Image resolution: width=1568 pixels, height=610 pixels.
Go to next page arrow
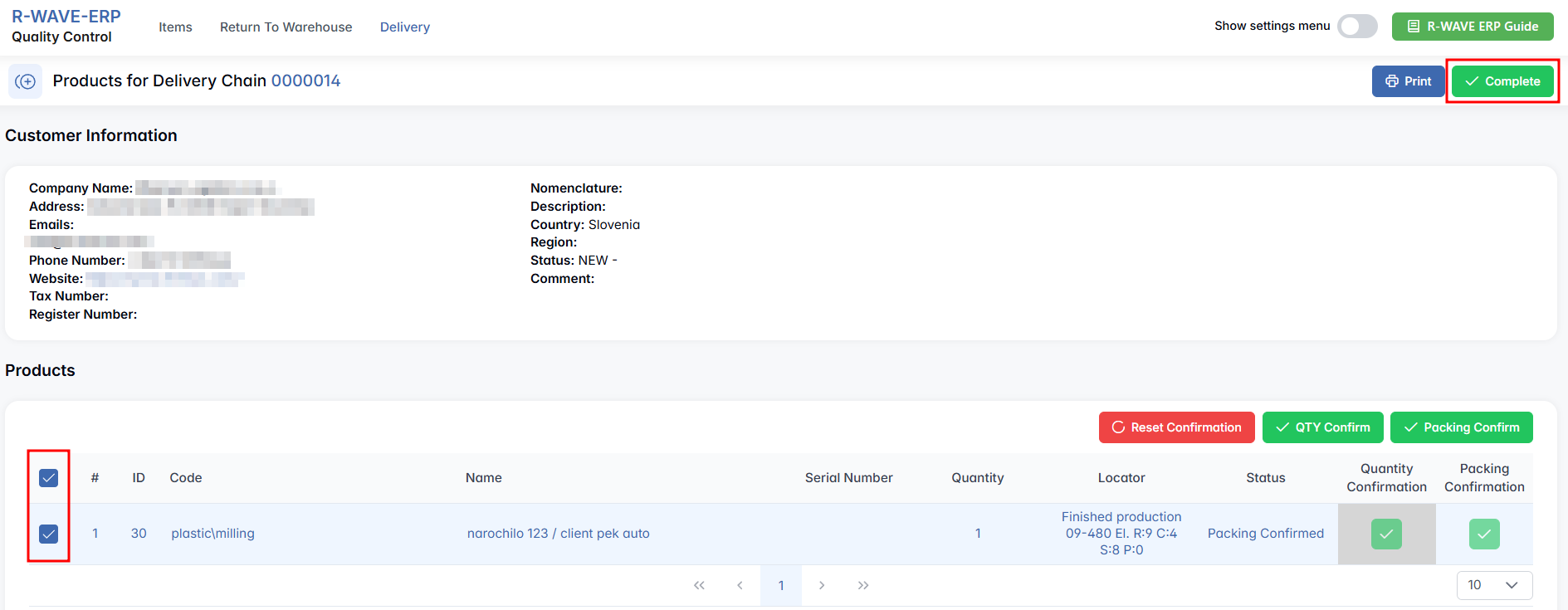(822, 585)
